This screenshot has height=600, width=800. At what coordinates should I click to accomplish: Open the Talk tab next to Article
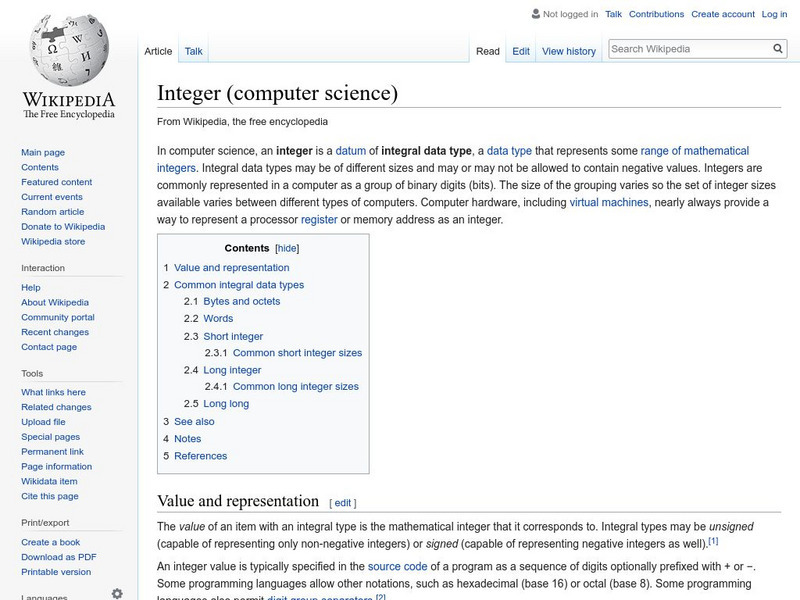pyautogui.click(x=193, y=51)
